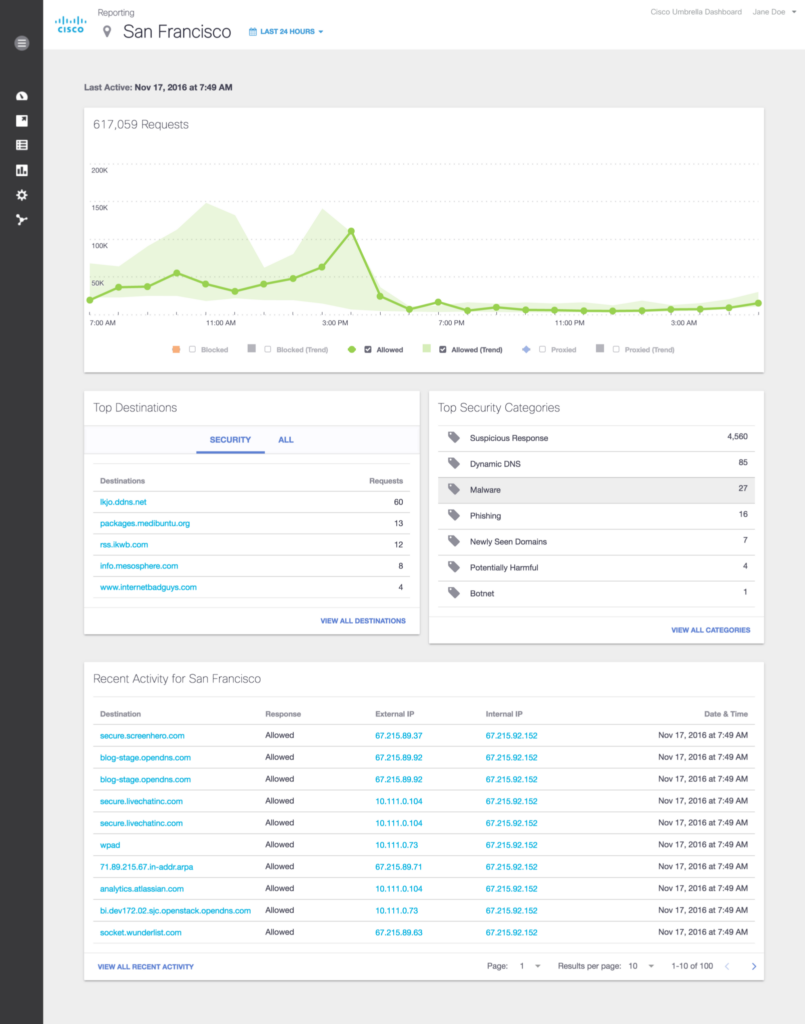Screen dimensions: 805x1024
Task: Open 71.89.215.67.in-addr.arpa entry
Action: pyautogui.click(x=146, y=867)
